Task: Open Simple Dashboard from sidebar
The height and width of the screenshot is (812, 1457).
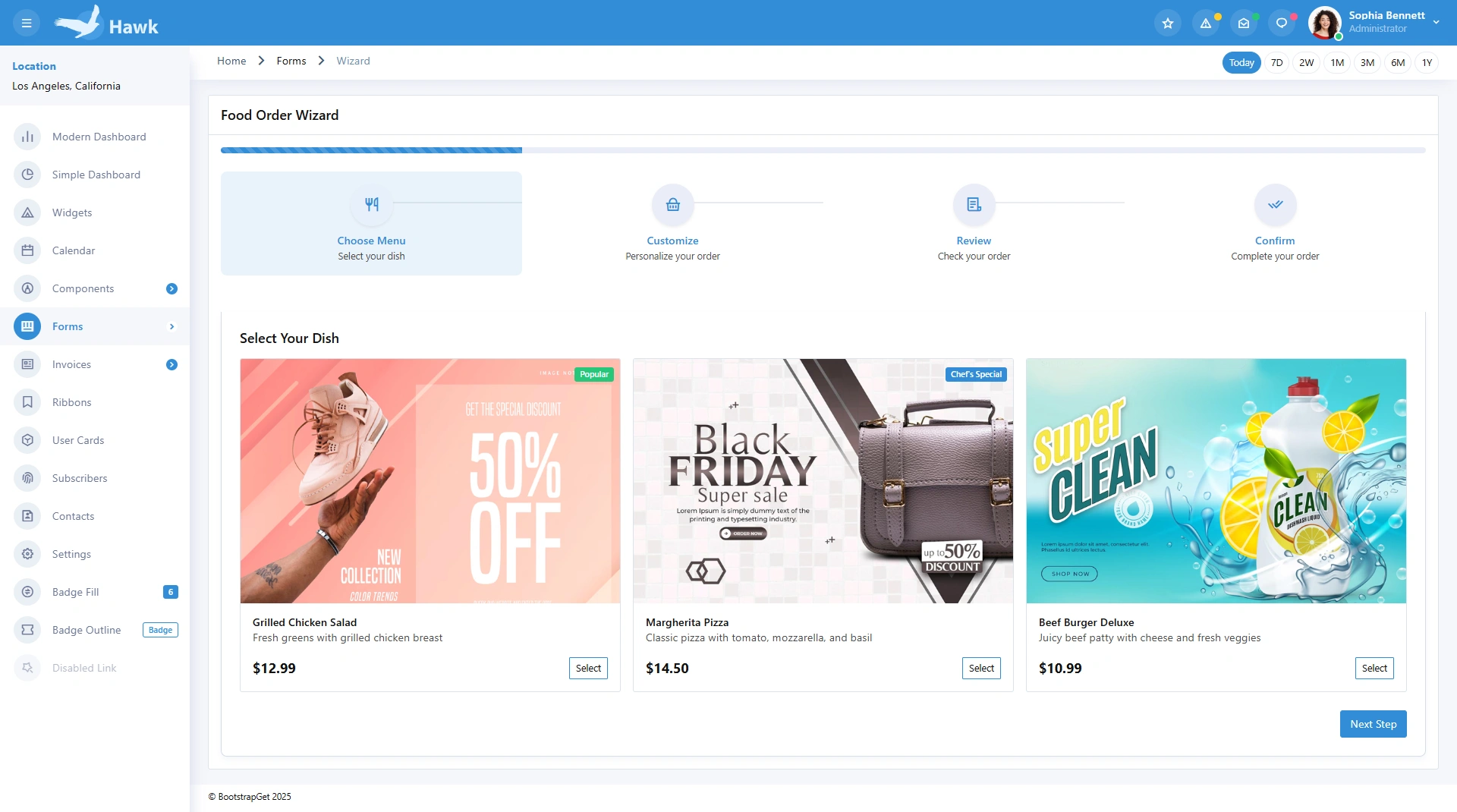Action: (96, 175)
